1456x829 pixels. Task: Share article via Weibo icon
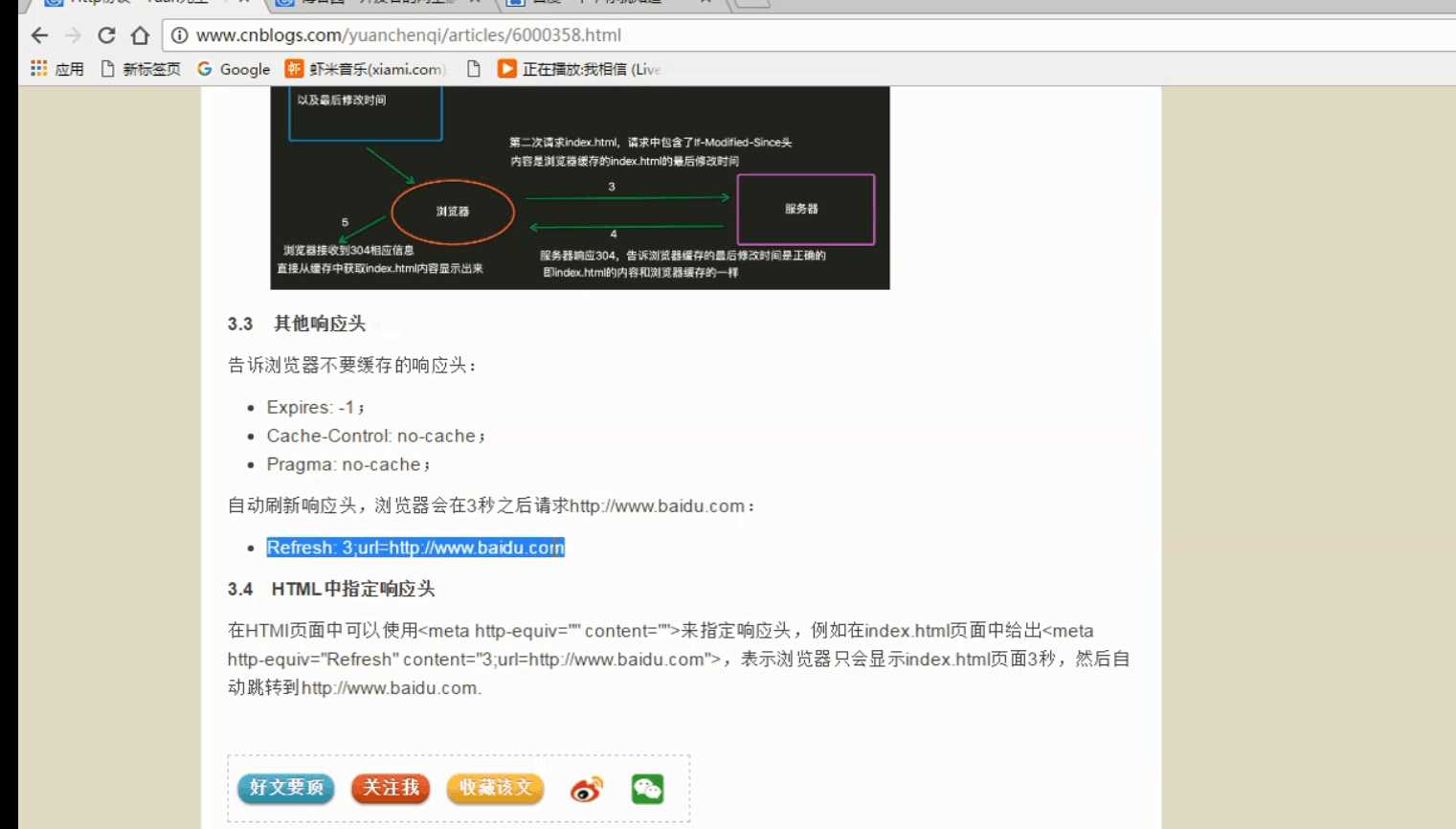(x=586, y=789)
